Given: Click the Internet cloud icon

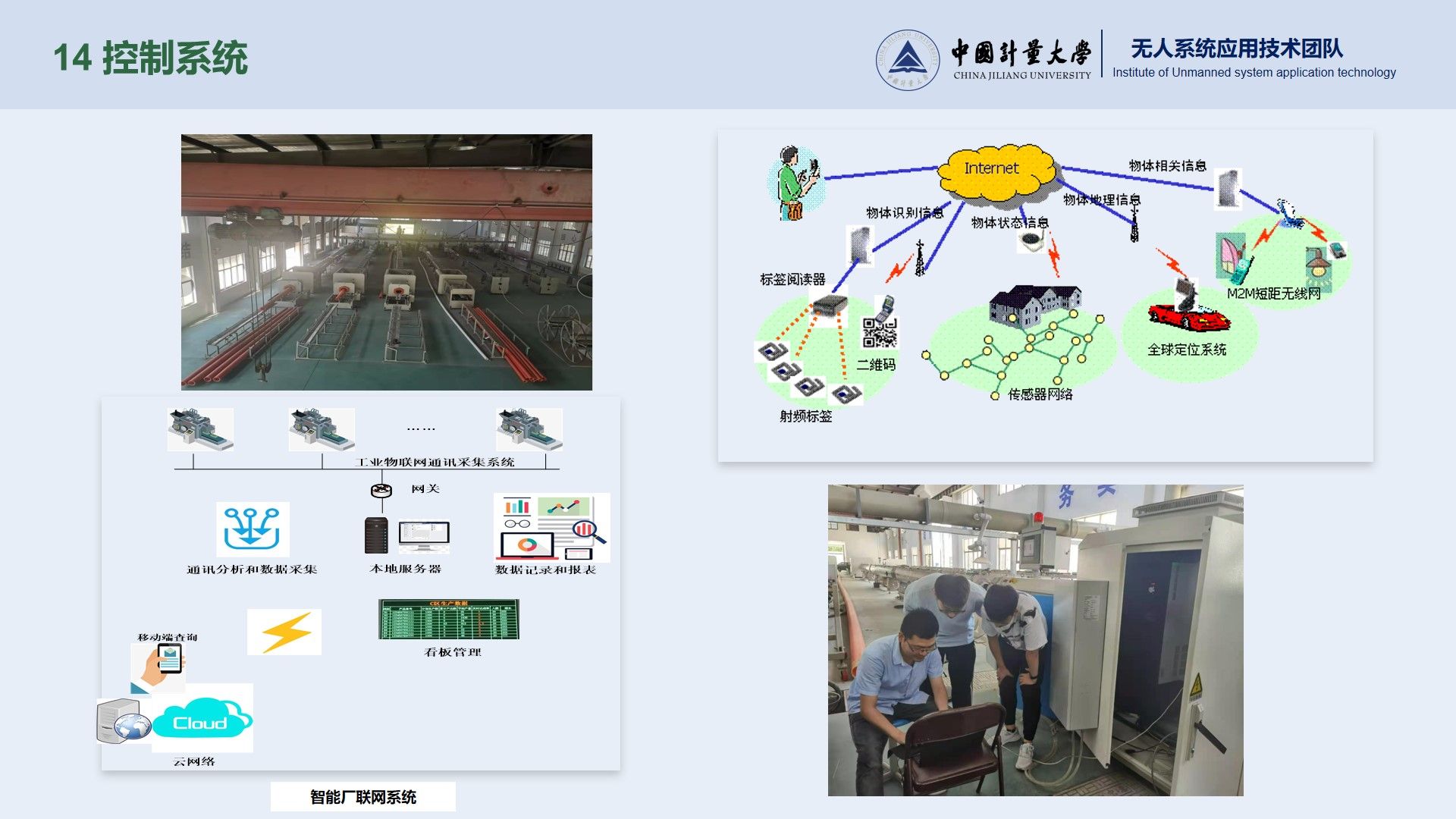Looking at the screenshot, I should click(x=995, y=171).
